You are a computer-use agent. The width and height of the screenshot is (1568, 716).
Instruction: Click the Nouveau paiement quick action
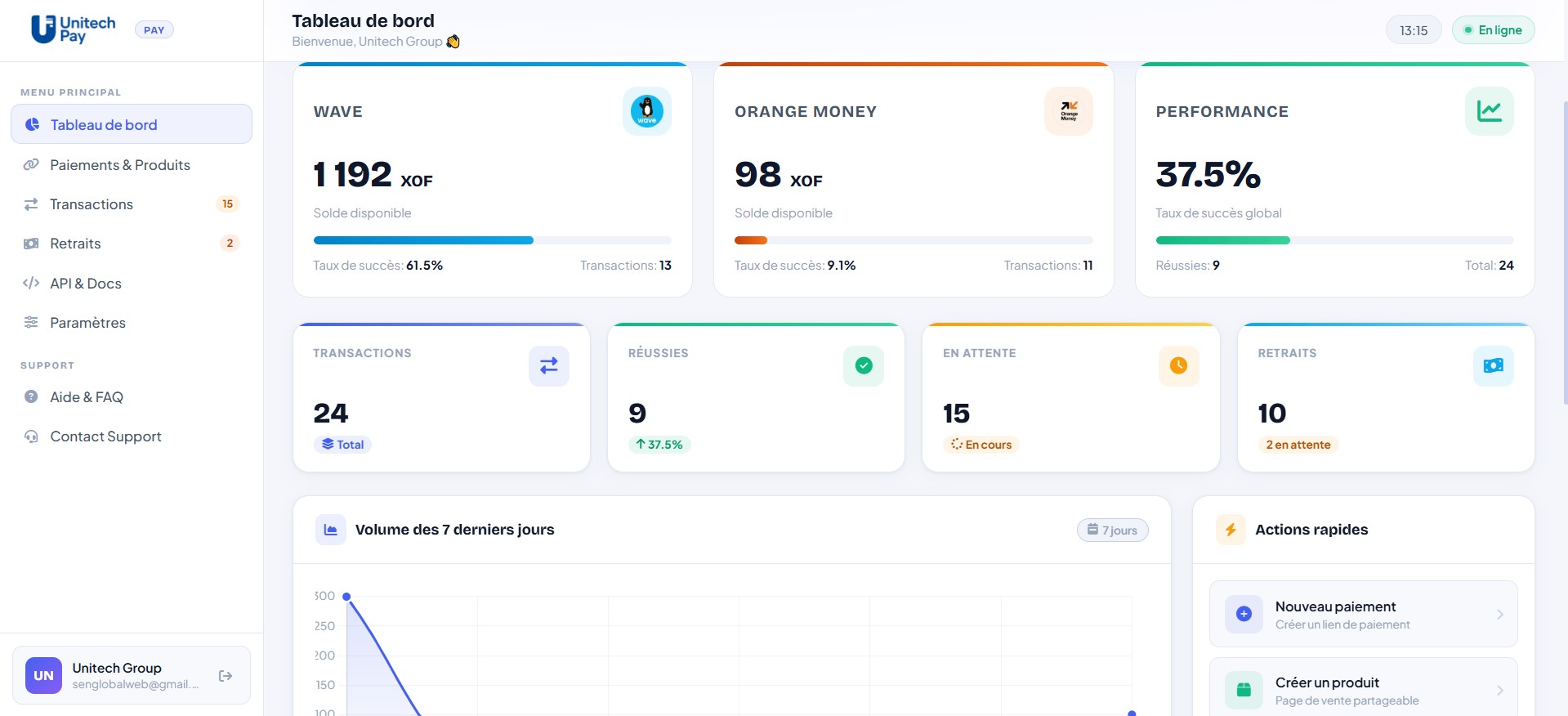[x=1363, y=614]
